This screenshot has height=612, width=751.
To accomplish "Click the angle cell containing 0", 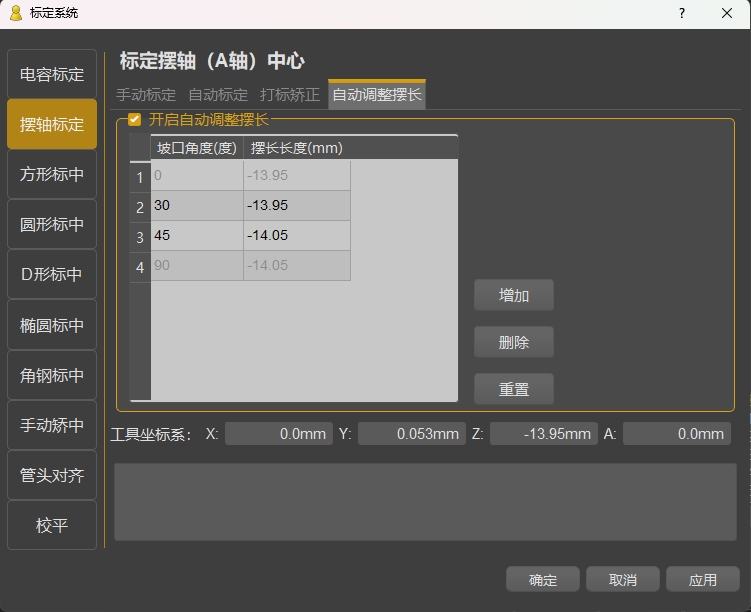I will (x=197, y=176).
